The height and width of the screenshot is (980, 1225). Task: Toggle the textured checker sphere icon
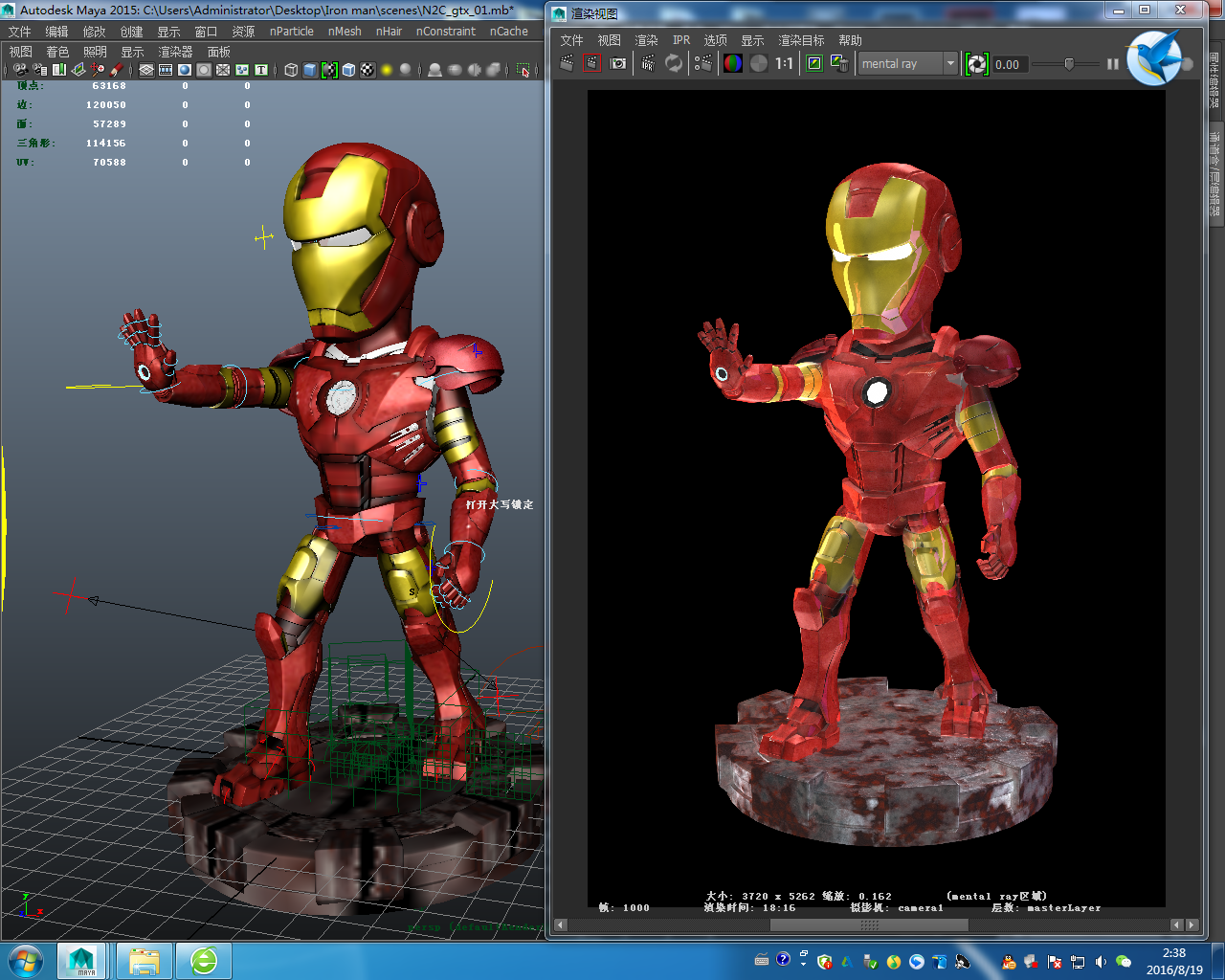pos(367,70)
